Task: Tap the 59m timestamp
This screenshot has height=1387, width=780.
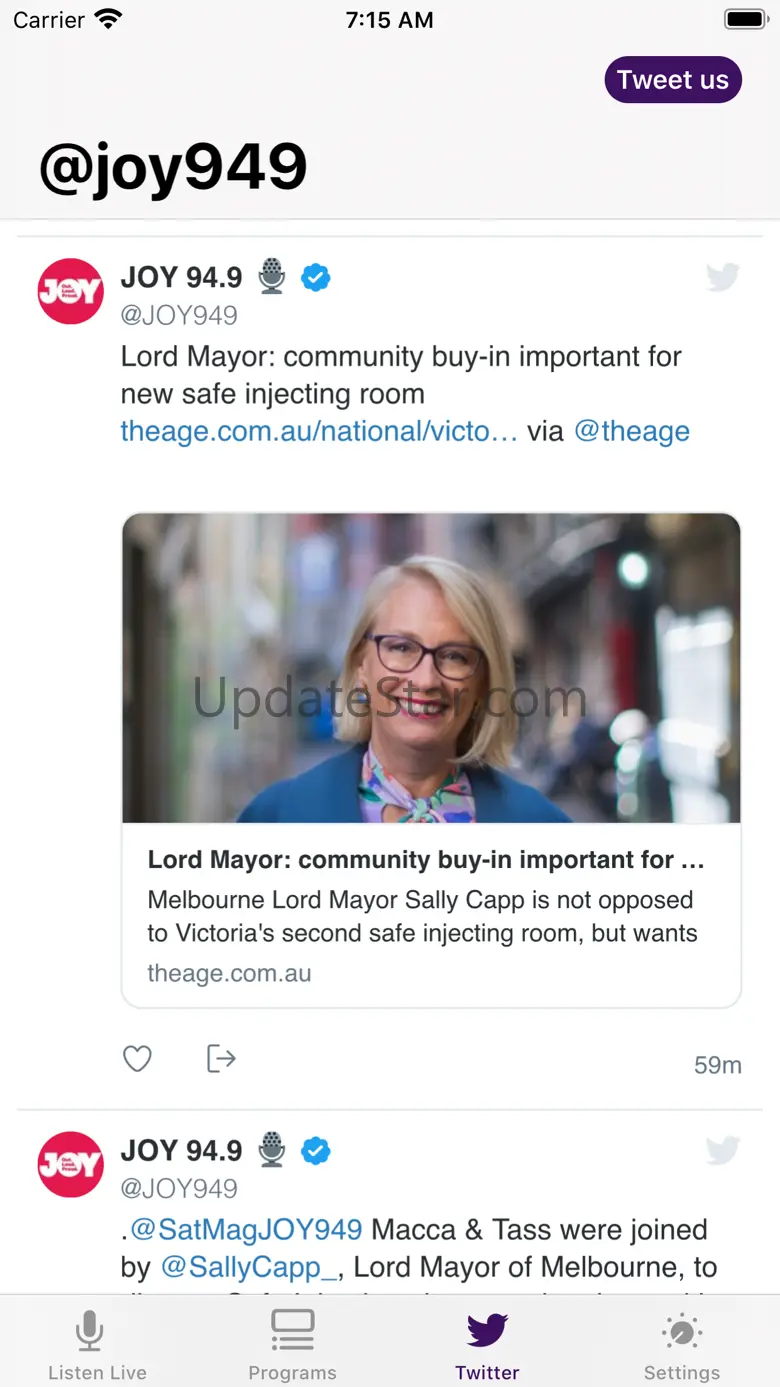Action: [x=717, y=1065]
